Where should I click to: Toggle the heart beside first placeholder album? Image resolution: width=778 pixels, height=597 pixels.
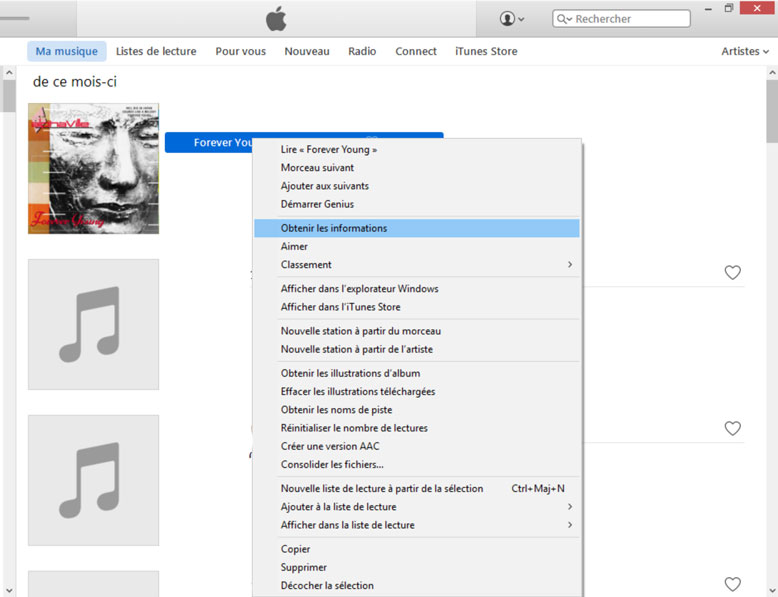(x=732, y=272)
